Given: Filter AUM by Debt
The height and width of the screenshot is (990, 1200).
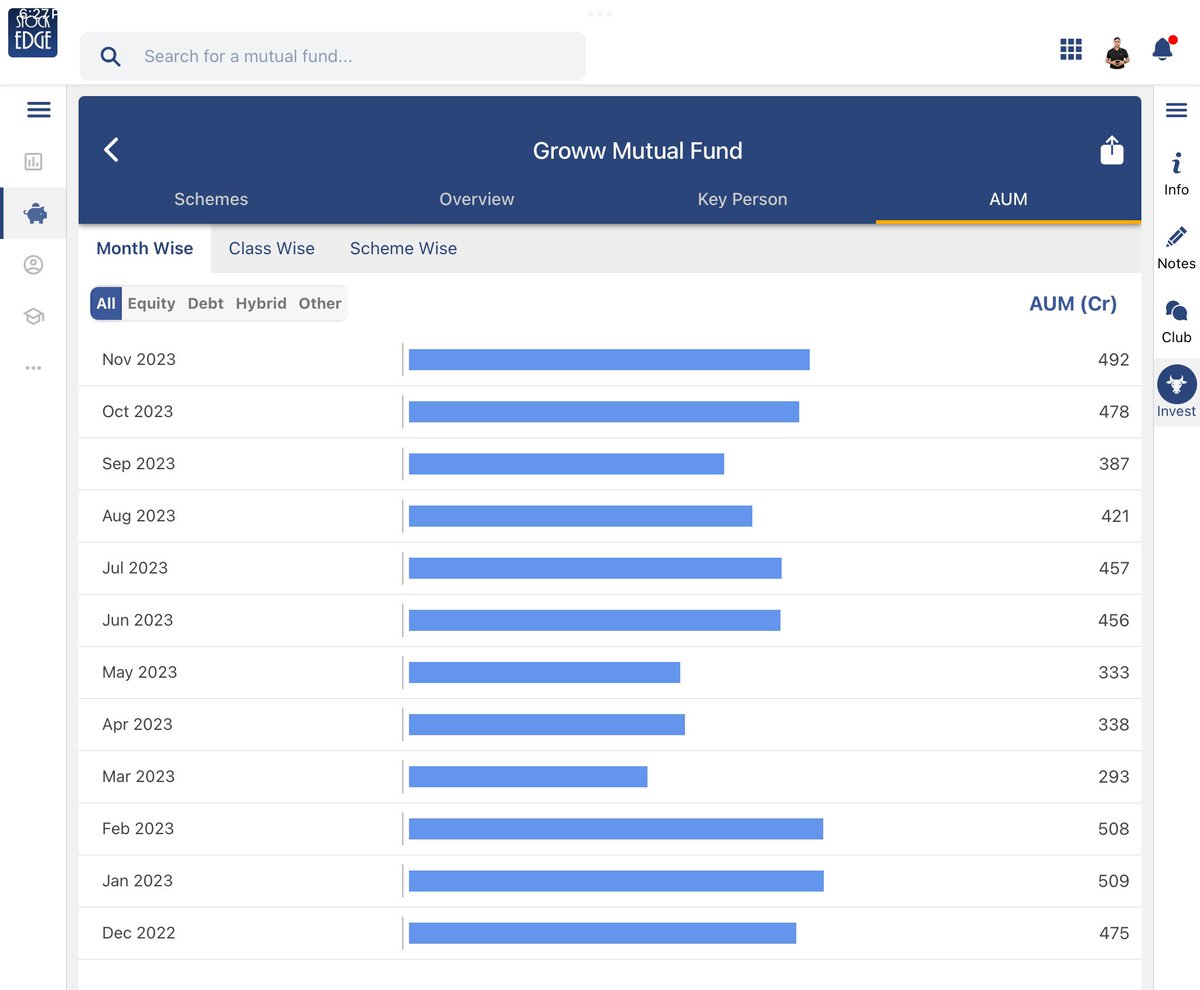Looking at the screenshot, I should (x=206, y=303).
